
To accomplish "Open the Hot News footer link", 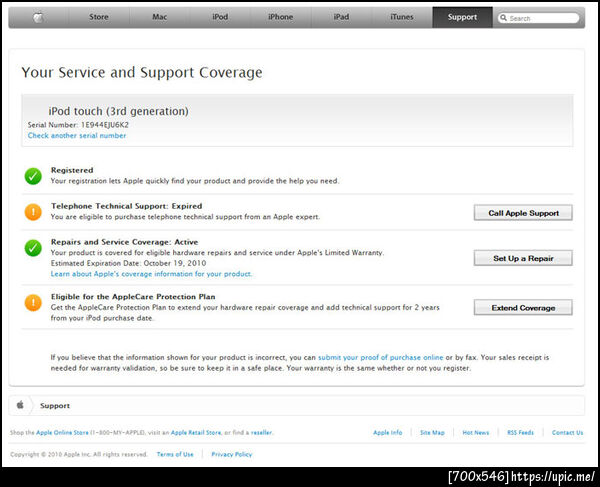I will tap(476, 433).
